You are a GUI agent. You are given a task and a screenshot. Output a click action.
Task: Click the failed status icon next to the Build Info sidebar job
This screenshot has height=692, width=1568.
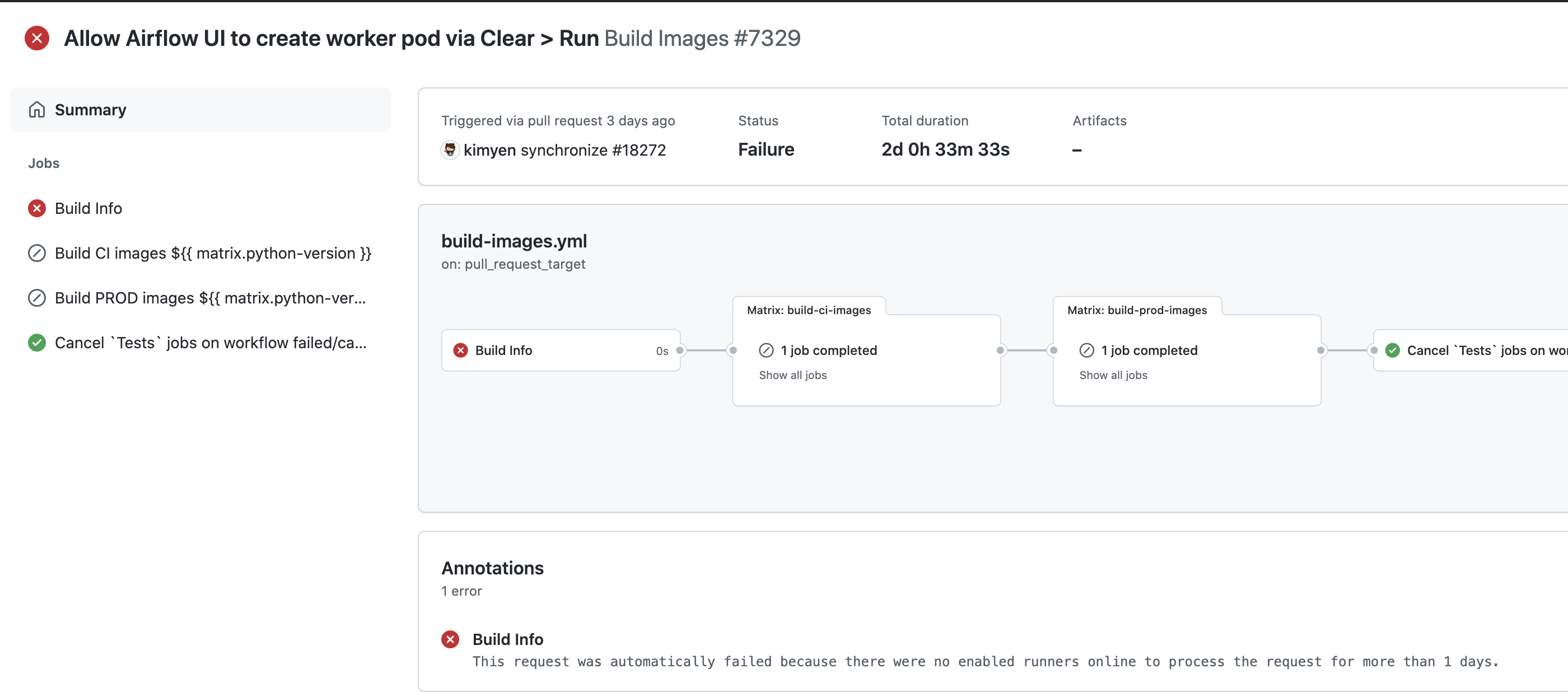[x=36, y=208]
